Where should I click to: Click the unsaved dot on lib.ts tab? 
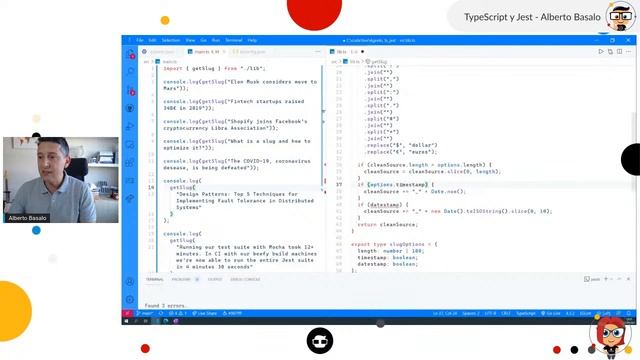tap(362, 52)
